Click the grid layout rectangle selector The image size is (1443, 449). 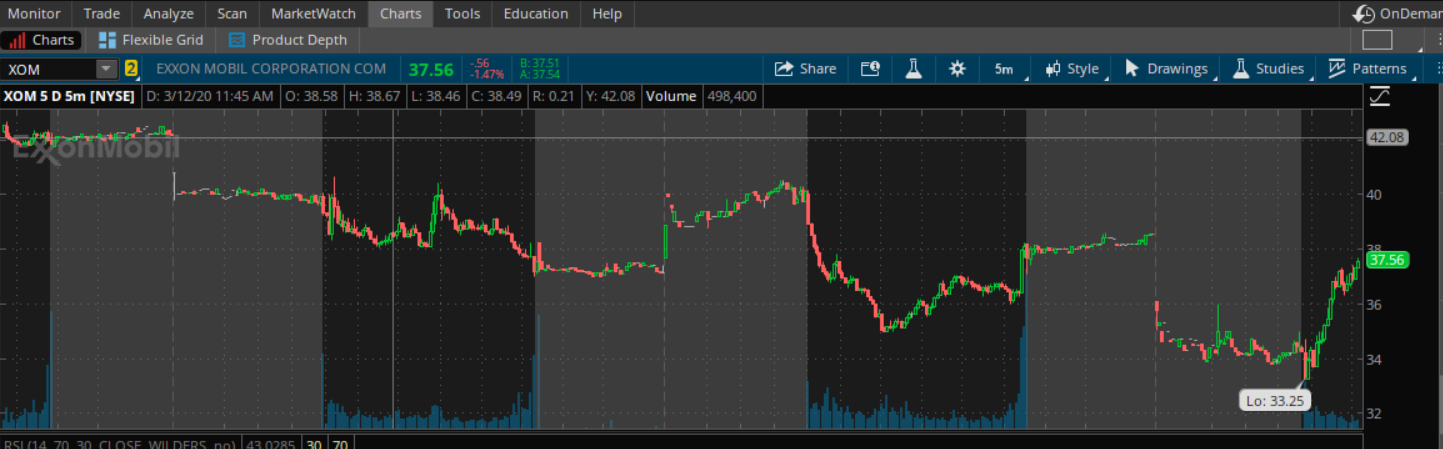tap(1377, 40)
